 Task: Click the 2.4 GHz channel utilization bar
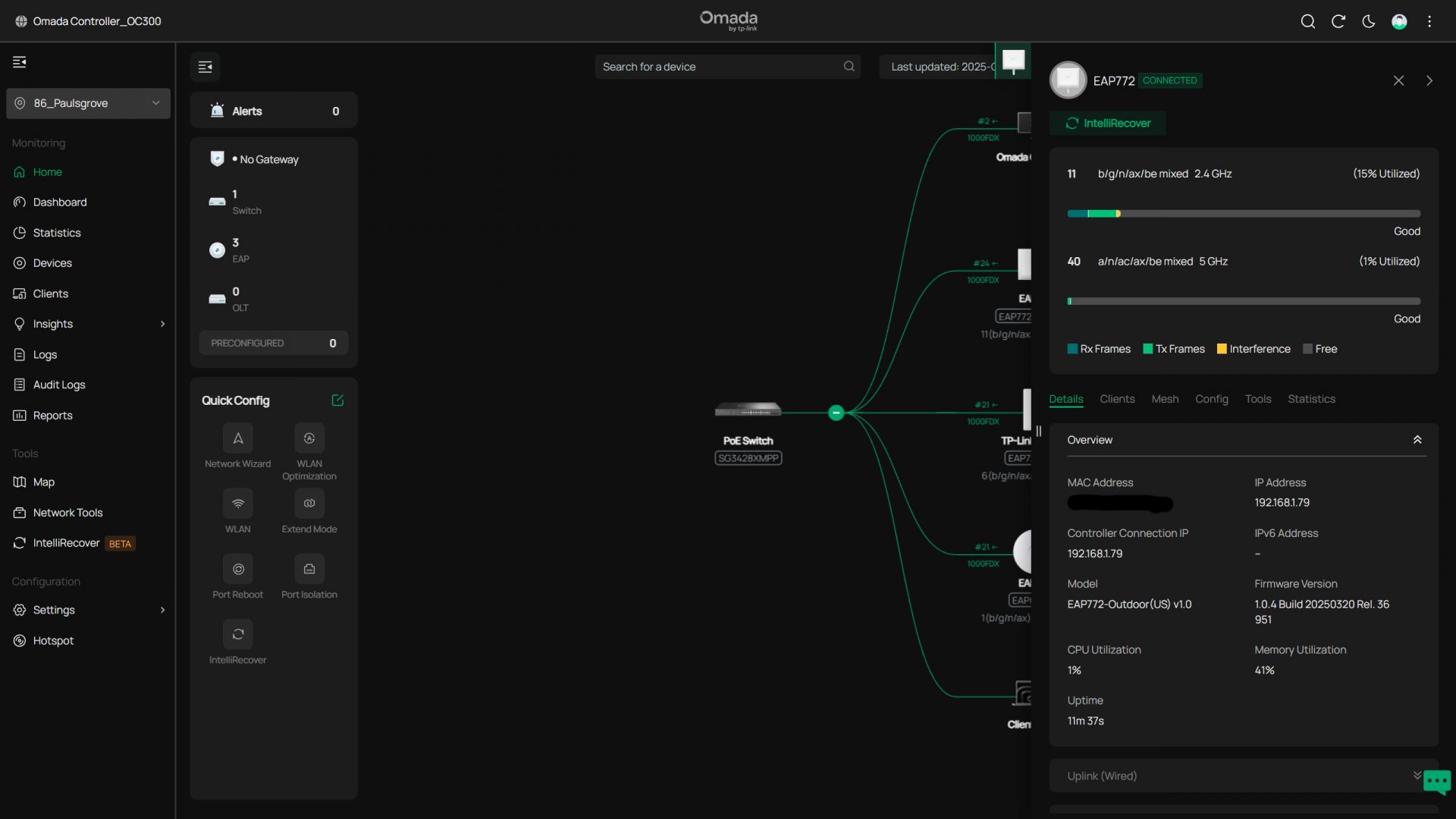point(1243,214)
